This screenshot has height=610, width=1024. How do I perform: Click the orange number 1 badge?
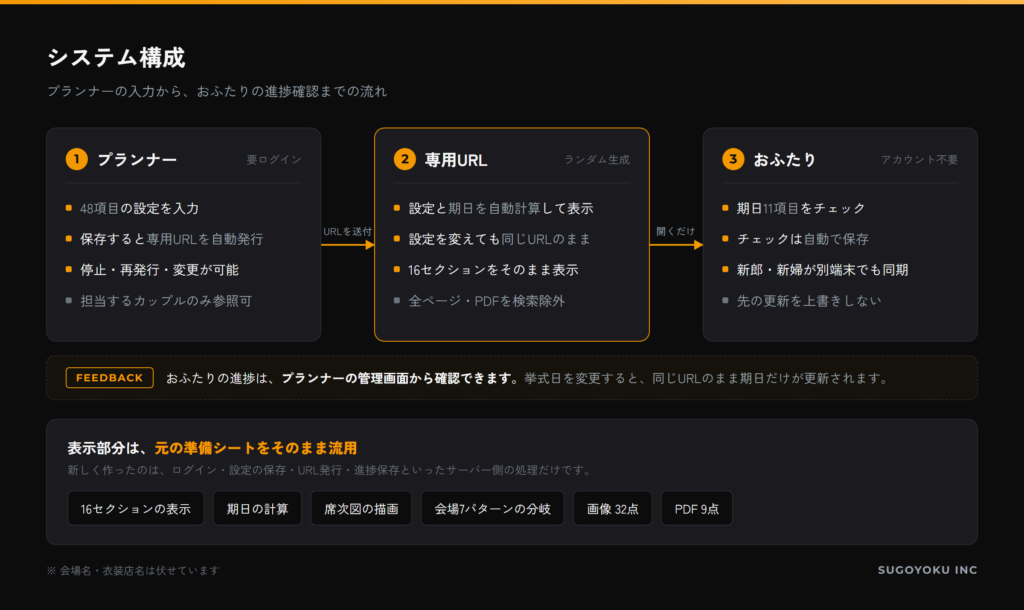[76, 159]
